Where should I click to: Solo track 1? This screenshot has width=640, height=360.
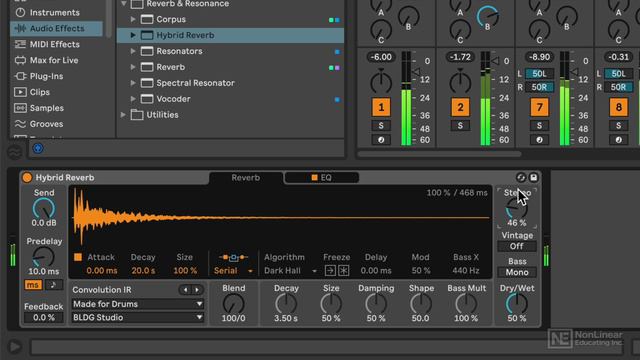(381, 126)
